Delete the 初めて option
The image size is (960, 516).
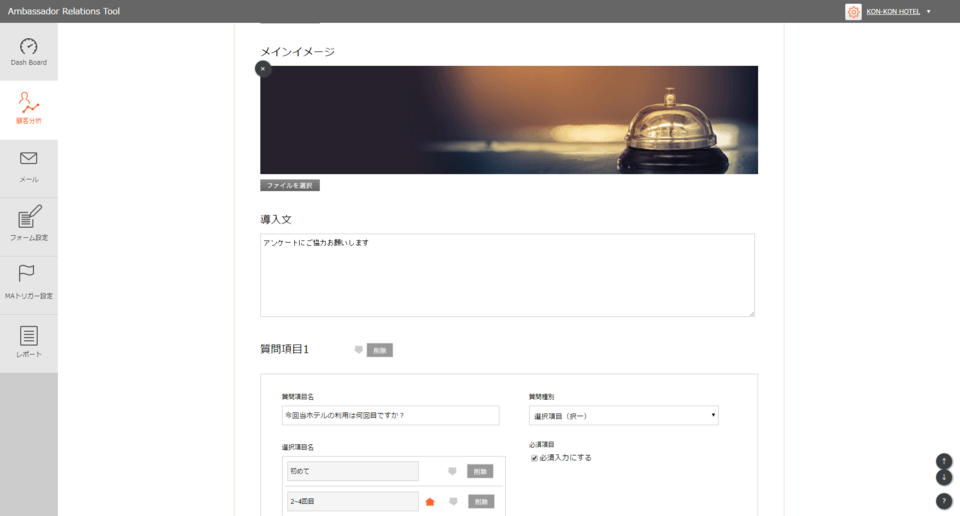[x=480, y=471]
